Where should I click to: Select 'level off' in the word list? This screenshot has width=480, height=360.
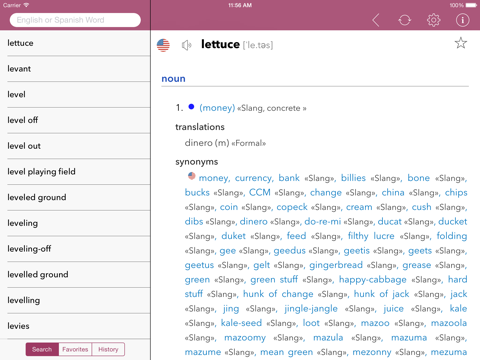[75, 120]
